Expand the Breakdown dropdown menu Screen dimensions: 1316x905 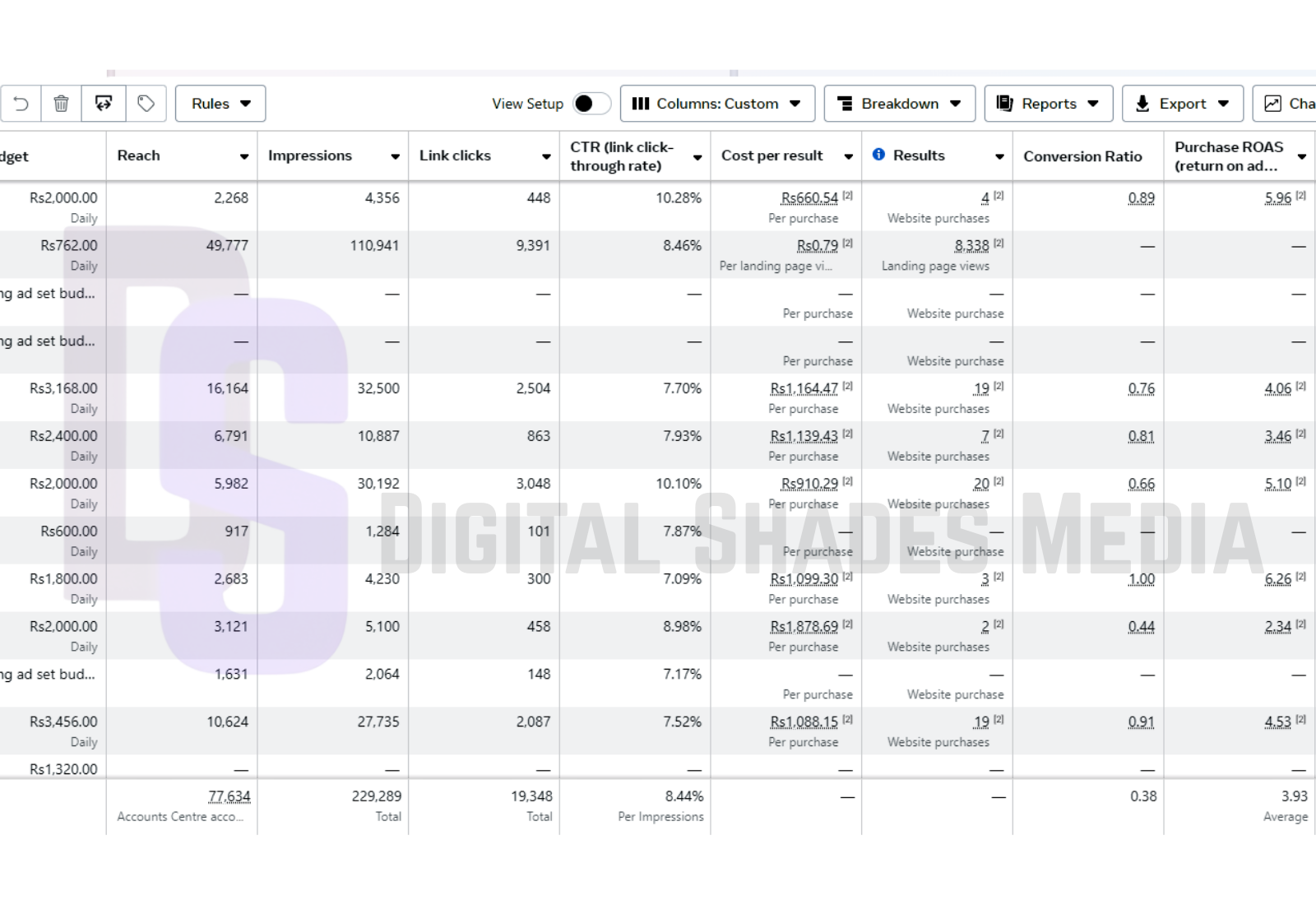point(899,104)
